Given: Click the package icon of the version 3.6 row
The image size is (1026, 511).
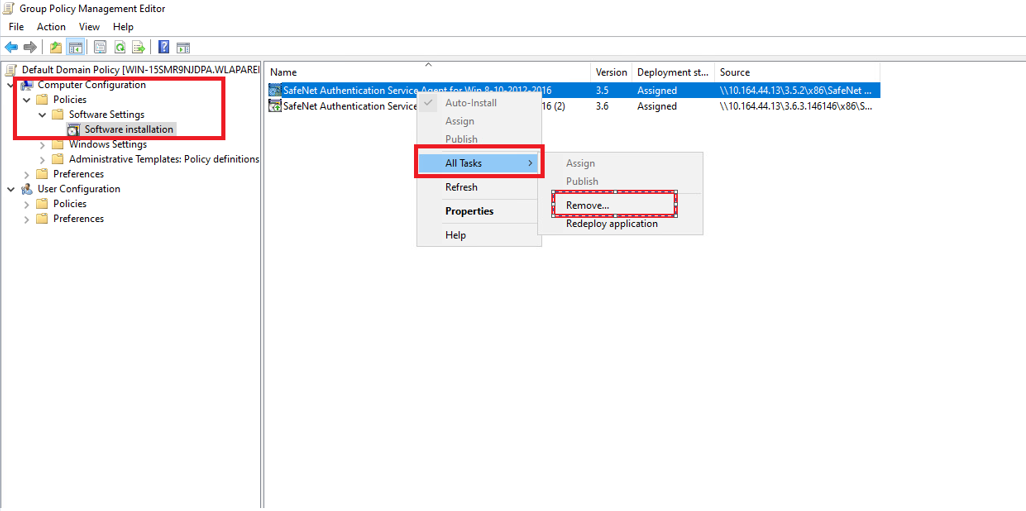Looking at the screenshot, I should (x=275, y=106).
